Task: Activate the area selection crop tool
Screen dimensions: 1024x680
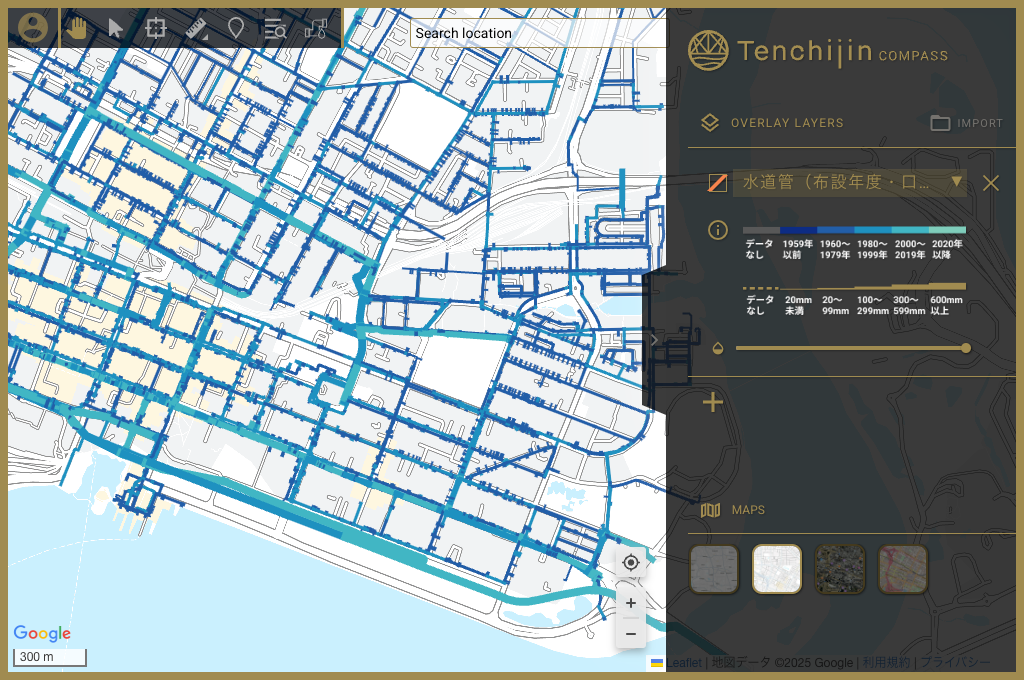Action: 156,28
